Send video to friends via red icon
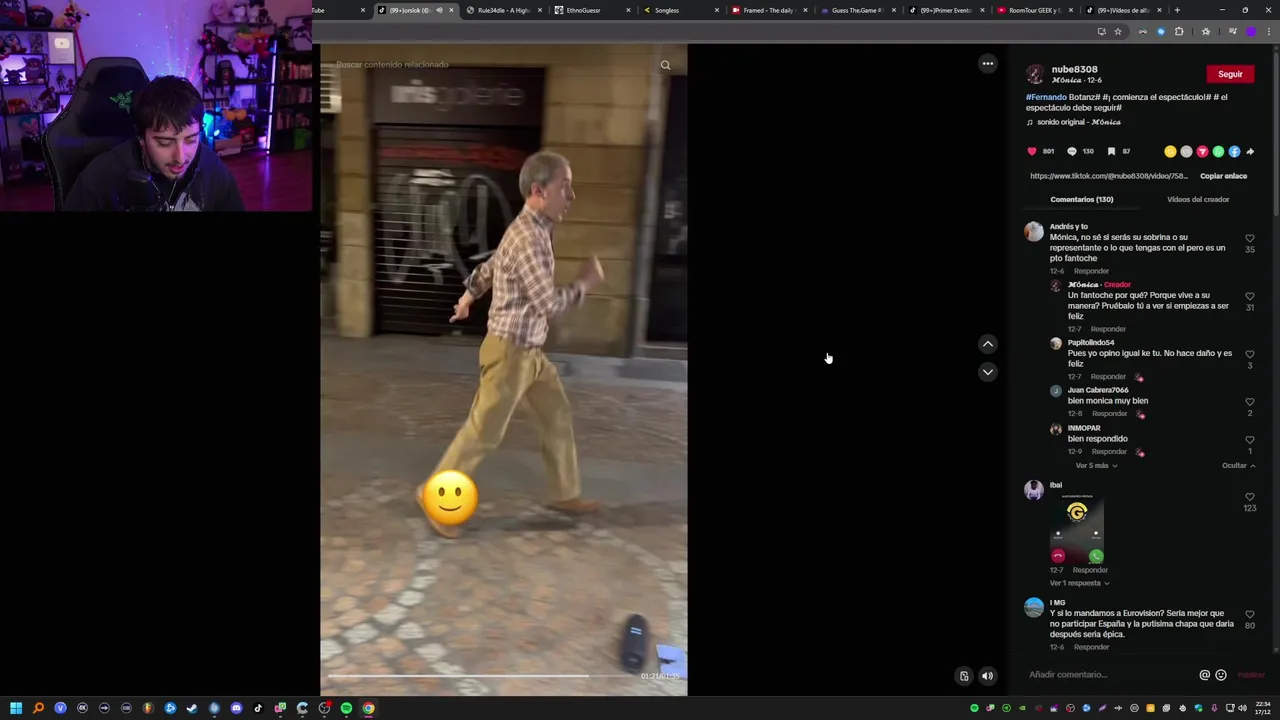Image resolution: width=1280 pixels, height=720 pixels. pos(1202,152)
